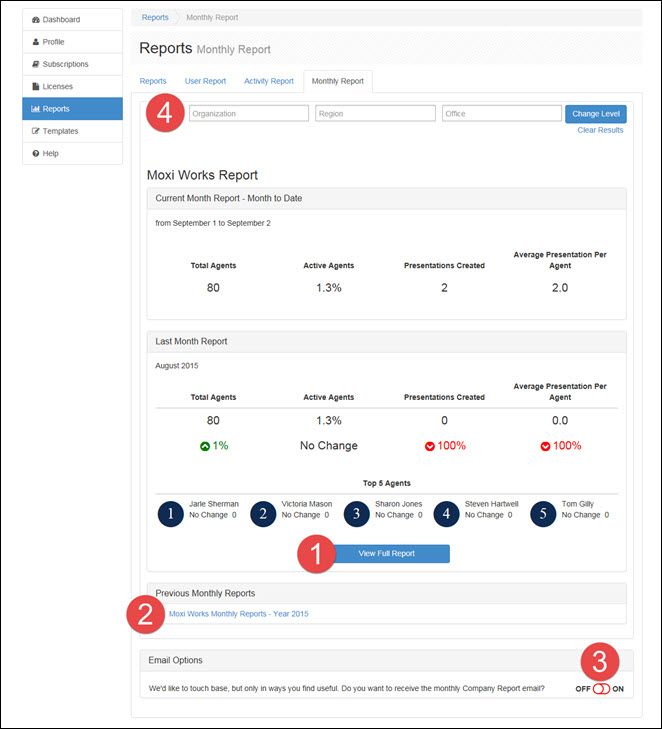Open Licenses in the sidebar menu

[x=73, y=86]
